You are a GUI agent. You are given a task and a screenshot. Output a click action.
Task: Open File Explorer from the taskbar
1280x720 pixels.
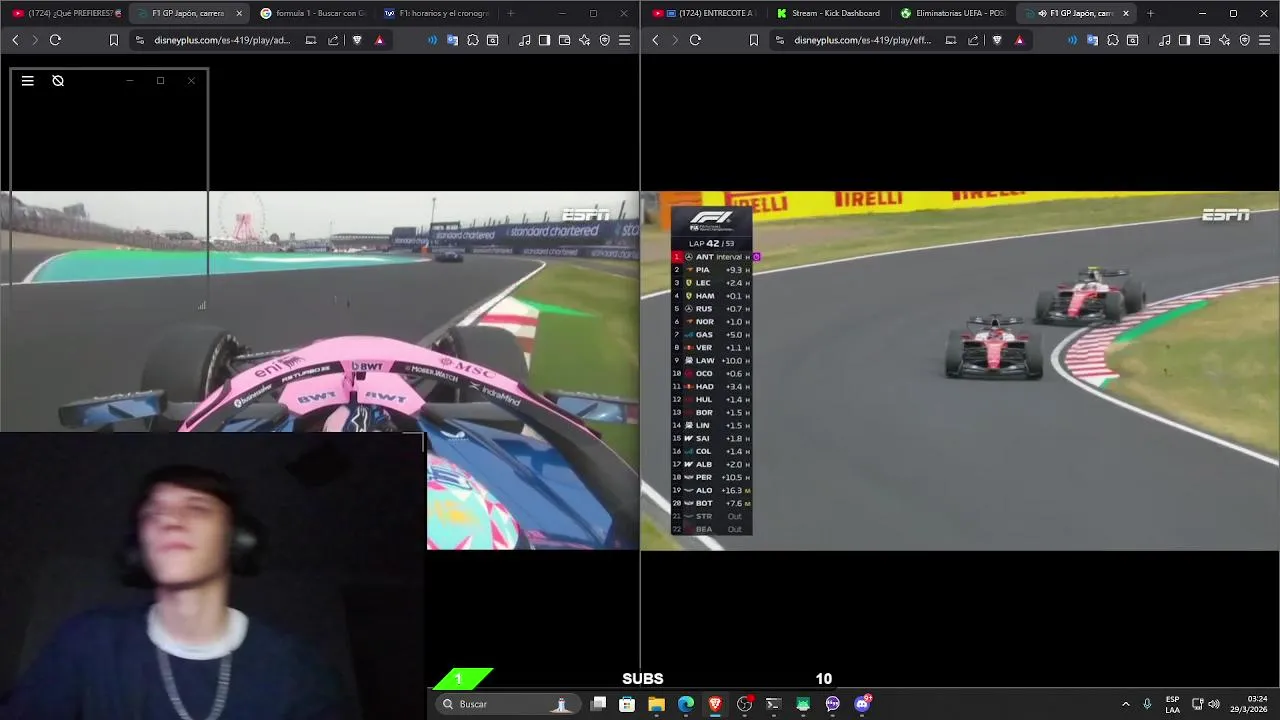(x=656, y=704)
